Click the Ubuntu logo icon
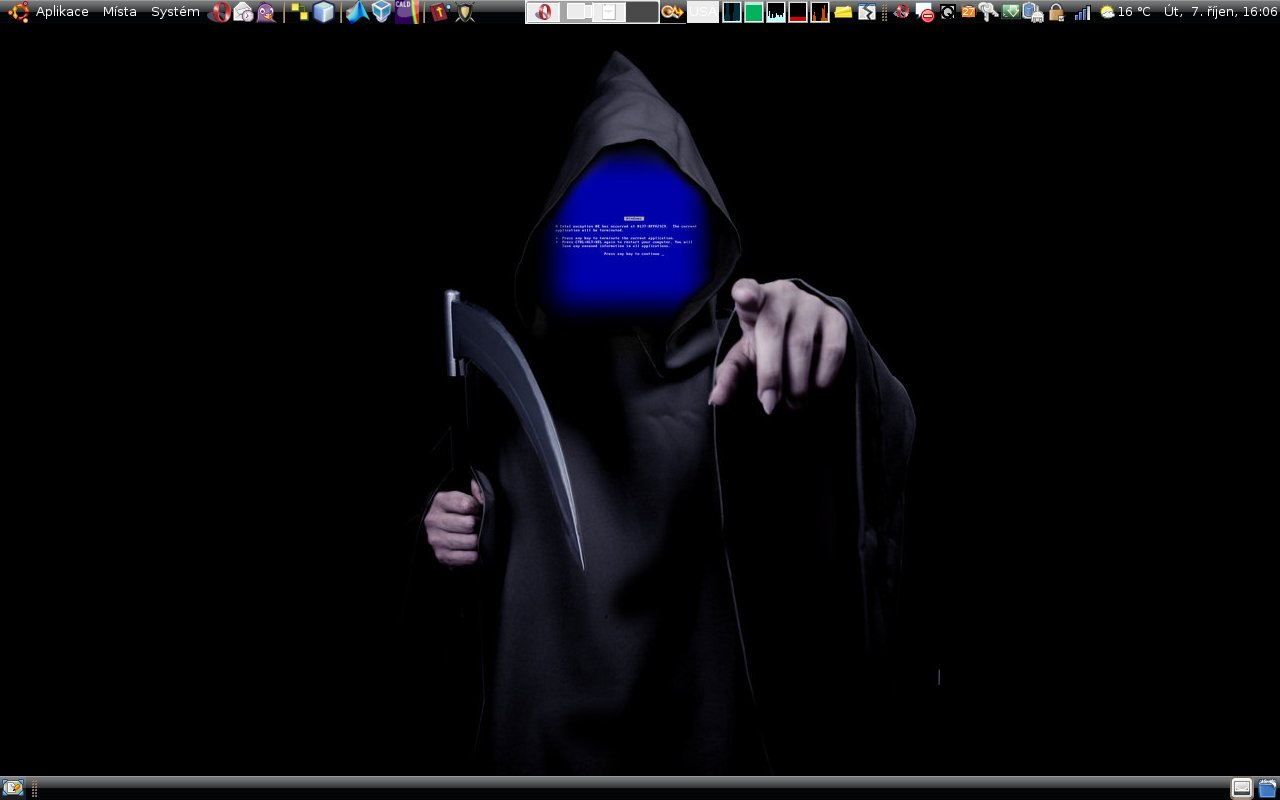The width and height of the screenshot is (1280, 800). (18, 12)
